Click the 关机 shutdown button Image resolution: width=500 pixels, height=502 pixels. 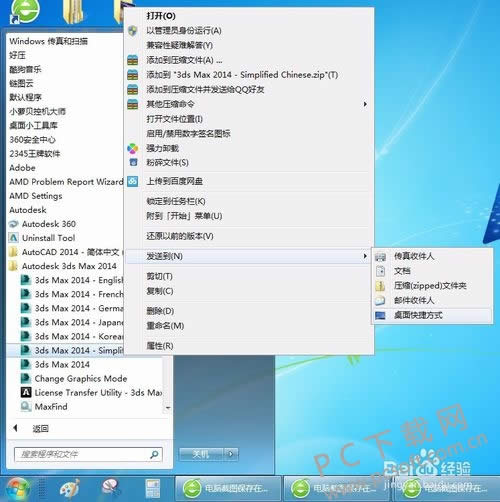[x=202, y=454]
